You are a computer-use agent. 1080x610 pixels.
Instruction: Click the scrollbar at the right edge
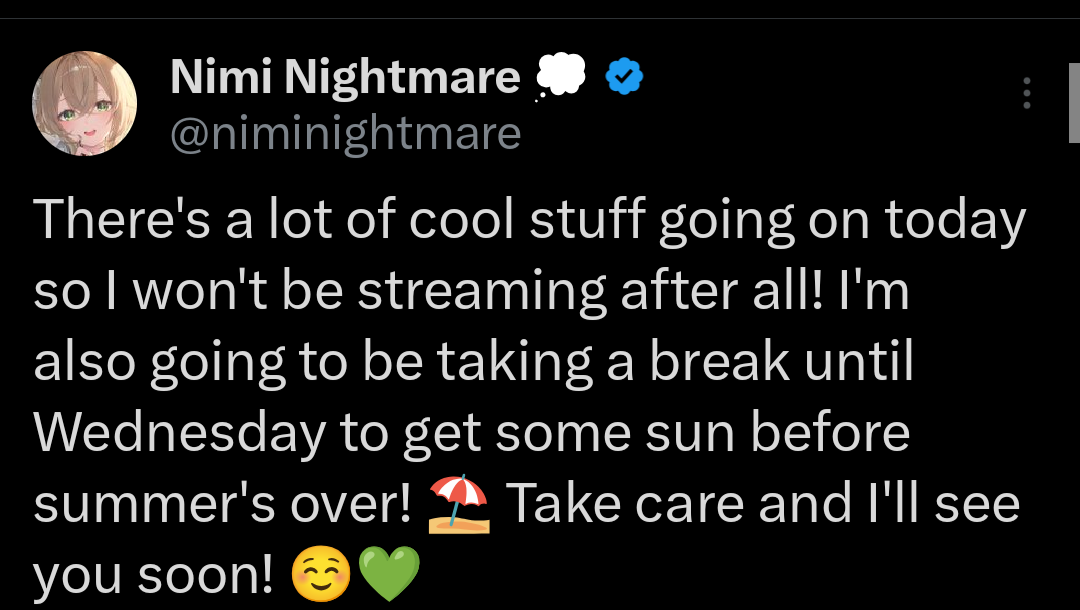tap(1074, 100)
